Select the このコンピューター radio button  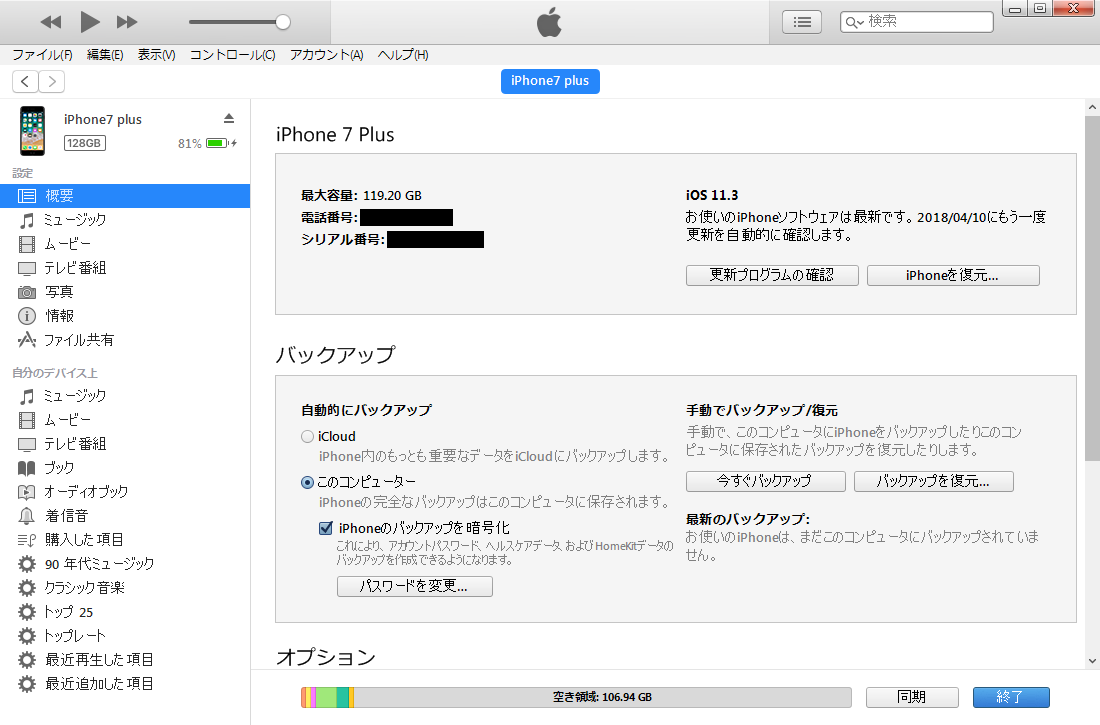307,482
